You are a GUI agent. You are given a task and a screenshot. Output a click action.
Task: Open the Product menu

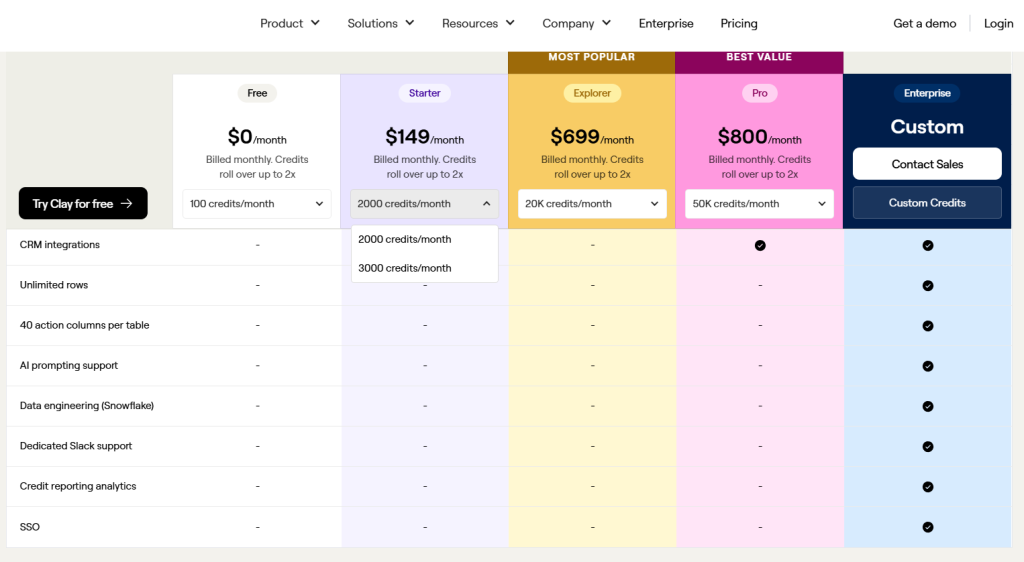tap(289, 23)
